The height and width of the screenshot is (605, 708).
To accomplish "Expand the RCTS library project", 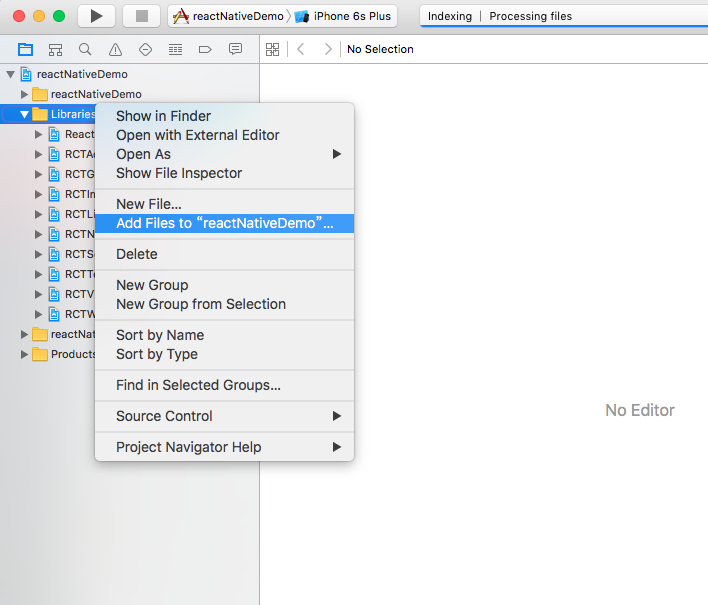I will click(38, 254).
